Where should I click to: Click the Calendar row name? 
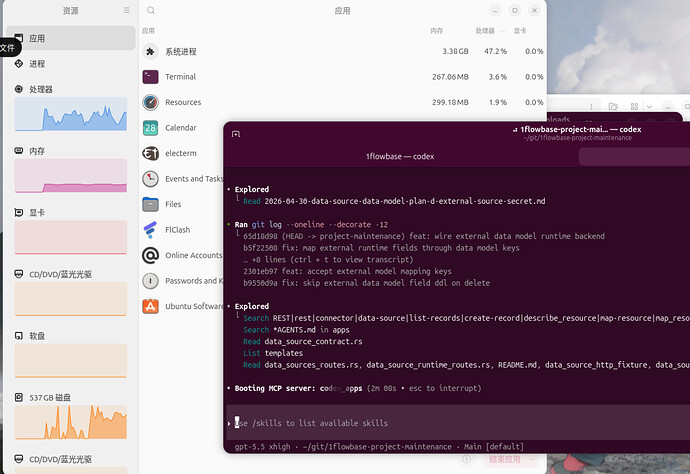point(181,128)
